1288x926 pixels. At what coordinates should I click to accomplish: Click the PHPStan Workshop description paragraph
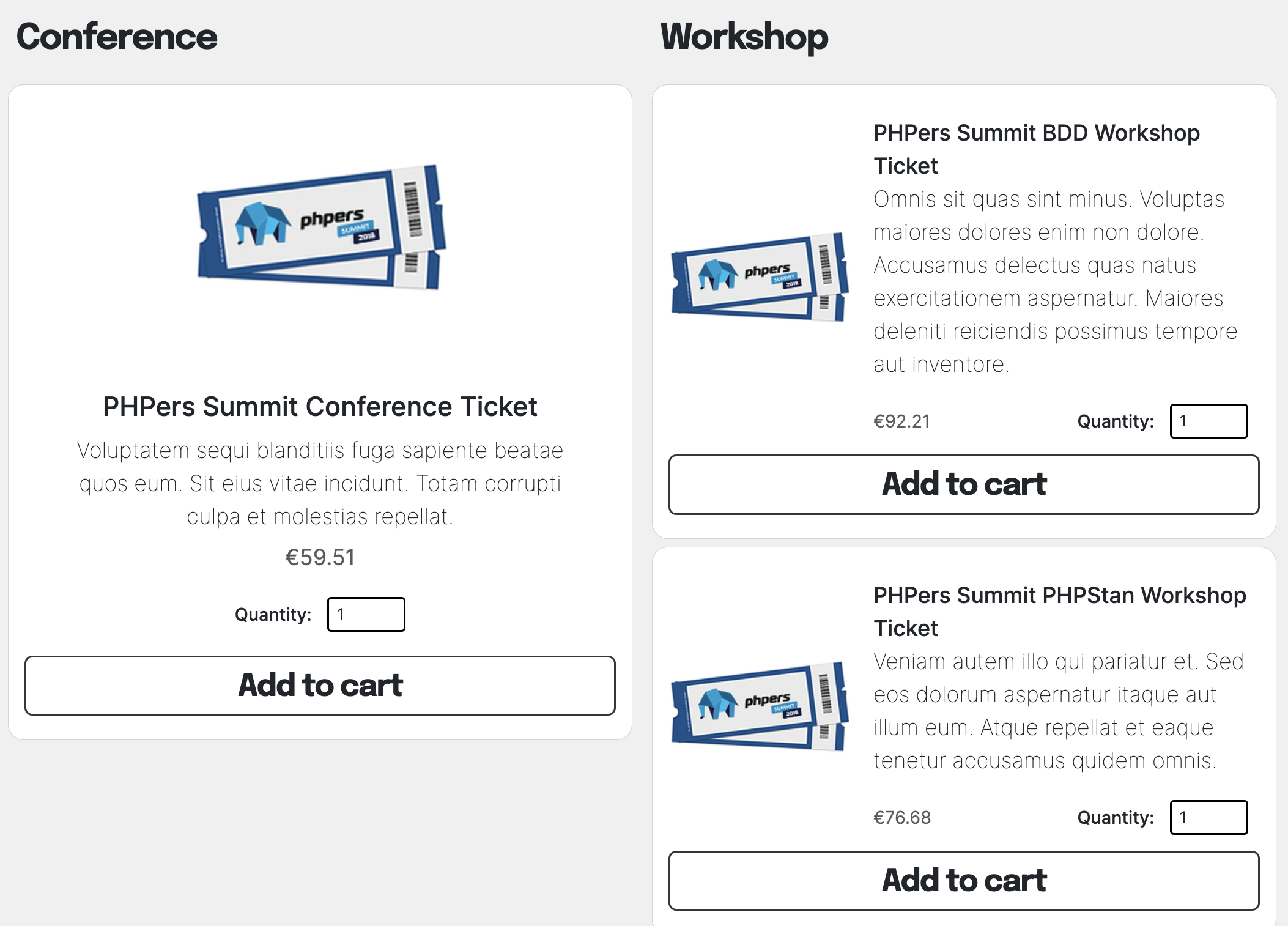(1058, 711)
